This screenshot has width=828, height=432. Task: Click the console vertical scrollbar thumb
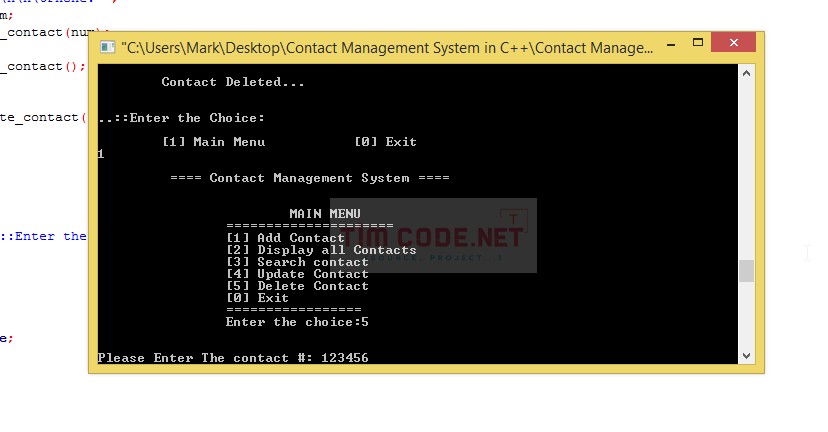pyautogui.click(x=746, y=271)
